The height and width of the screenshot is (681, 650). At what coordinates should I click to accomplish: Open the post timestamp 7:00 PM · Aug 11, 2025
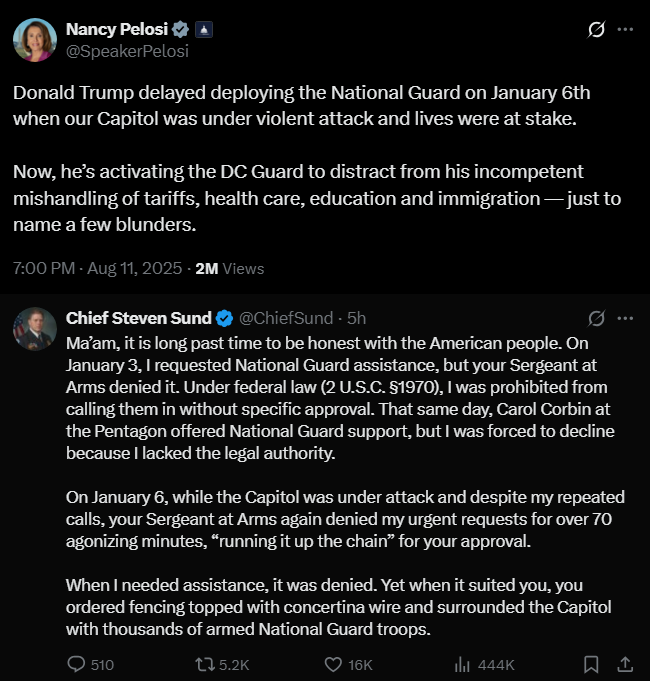click(98, 268)
